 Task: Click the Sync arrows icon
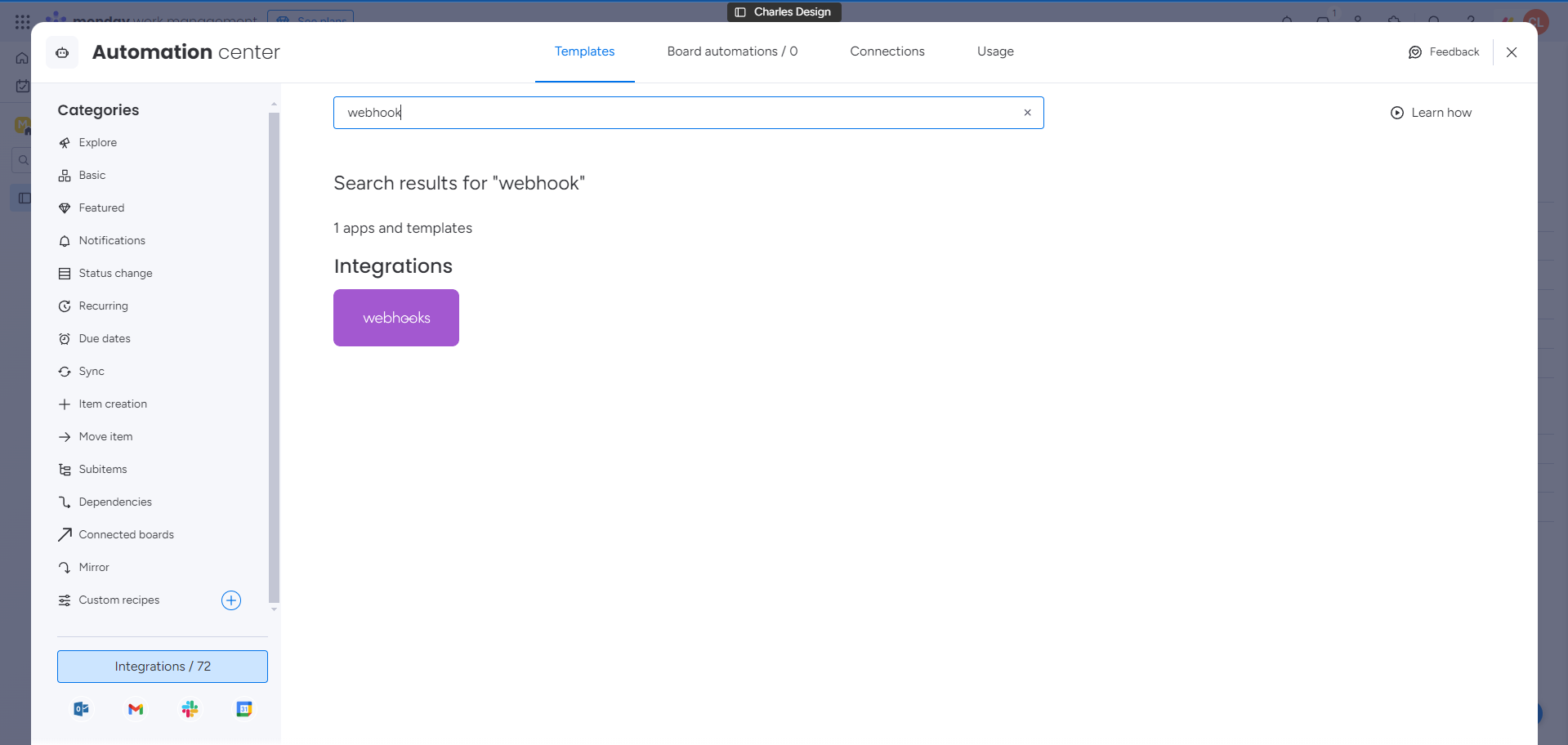click(x=65, y=372)
